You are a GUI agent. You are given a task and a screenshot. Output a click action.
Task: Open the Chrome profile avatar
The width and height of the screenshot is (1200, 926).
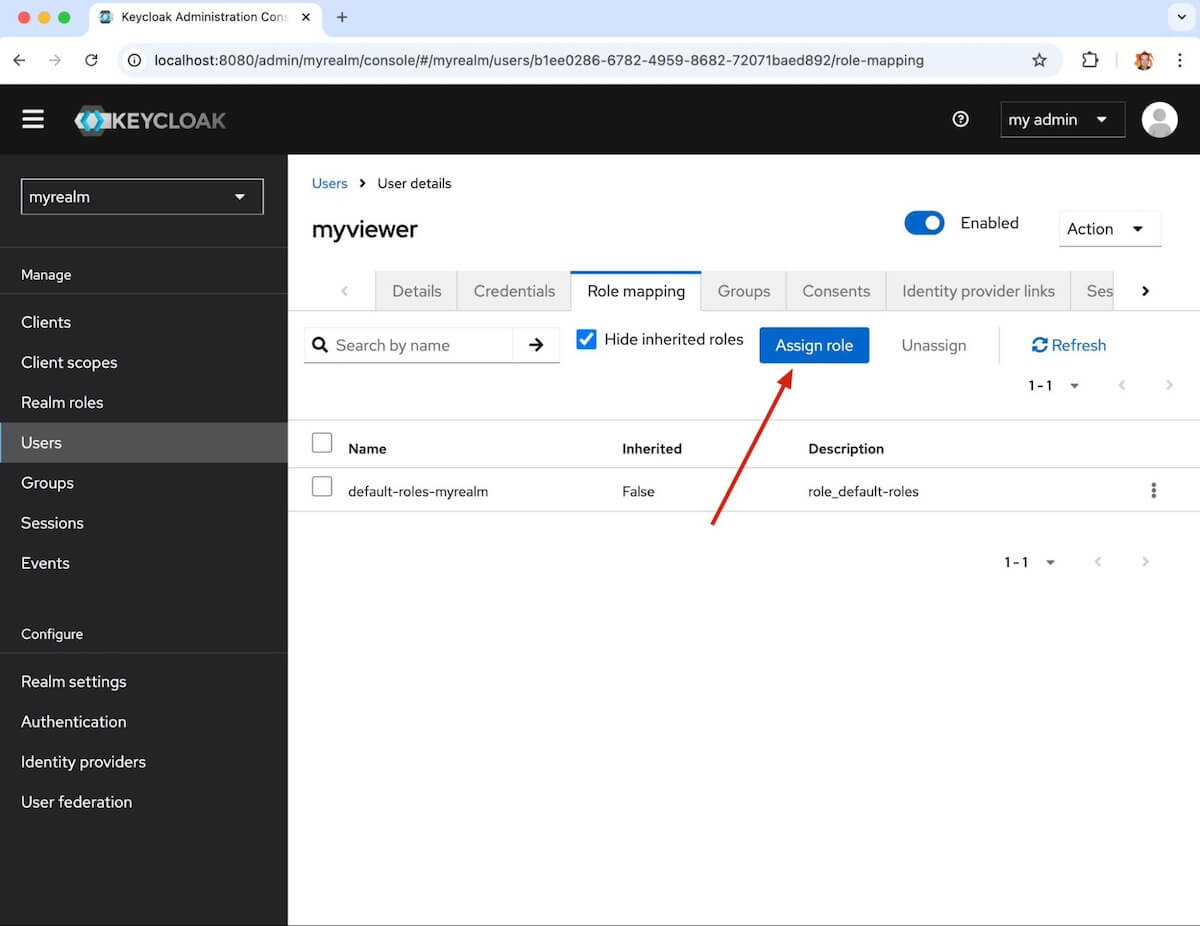coord(1144,60)
